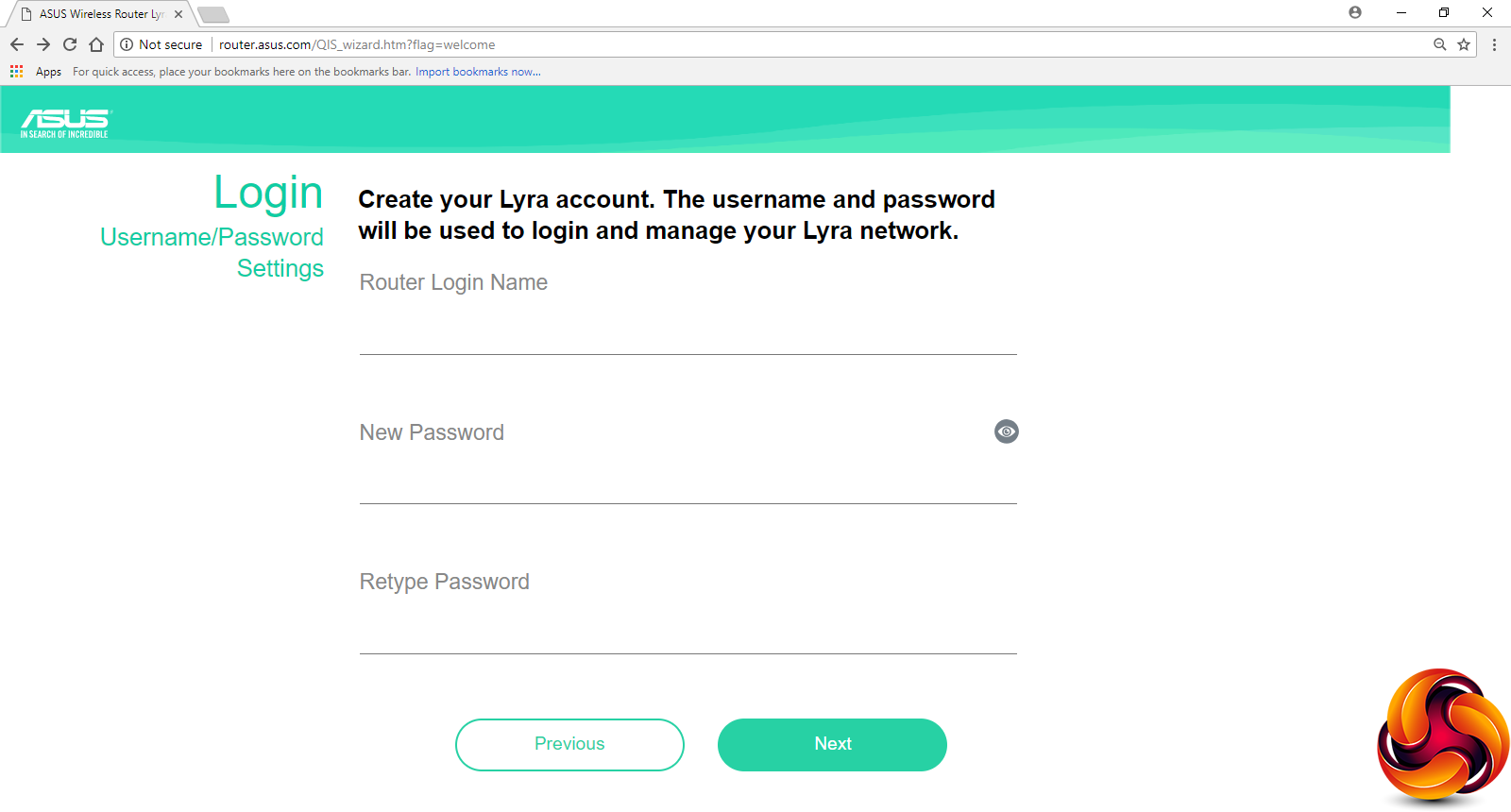View the Not secure site info
The height and width of the screenshot is (812, 1511).
[161, 44]
